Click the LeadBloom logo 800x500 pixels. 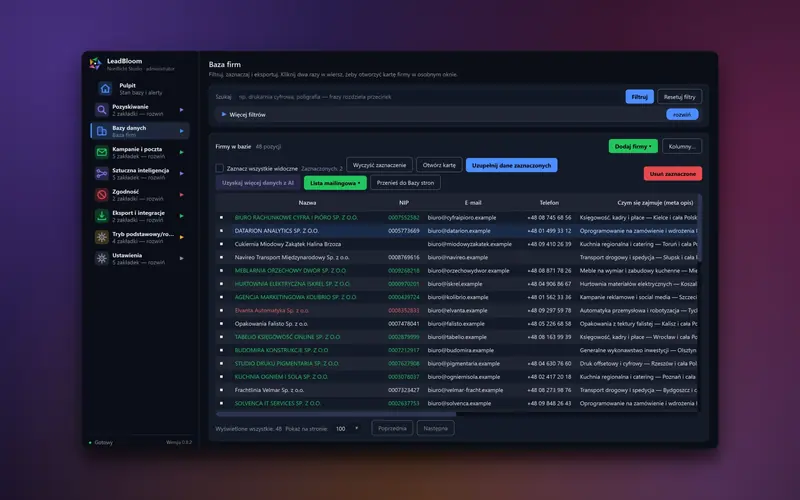pyautogui.click(x=95, y=64)
